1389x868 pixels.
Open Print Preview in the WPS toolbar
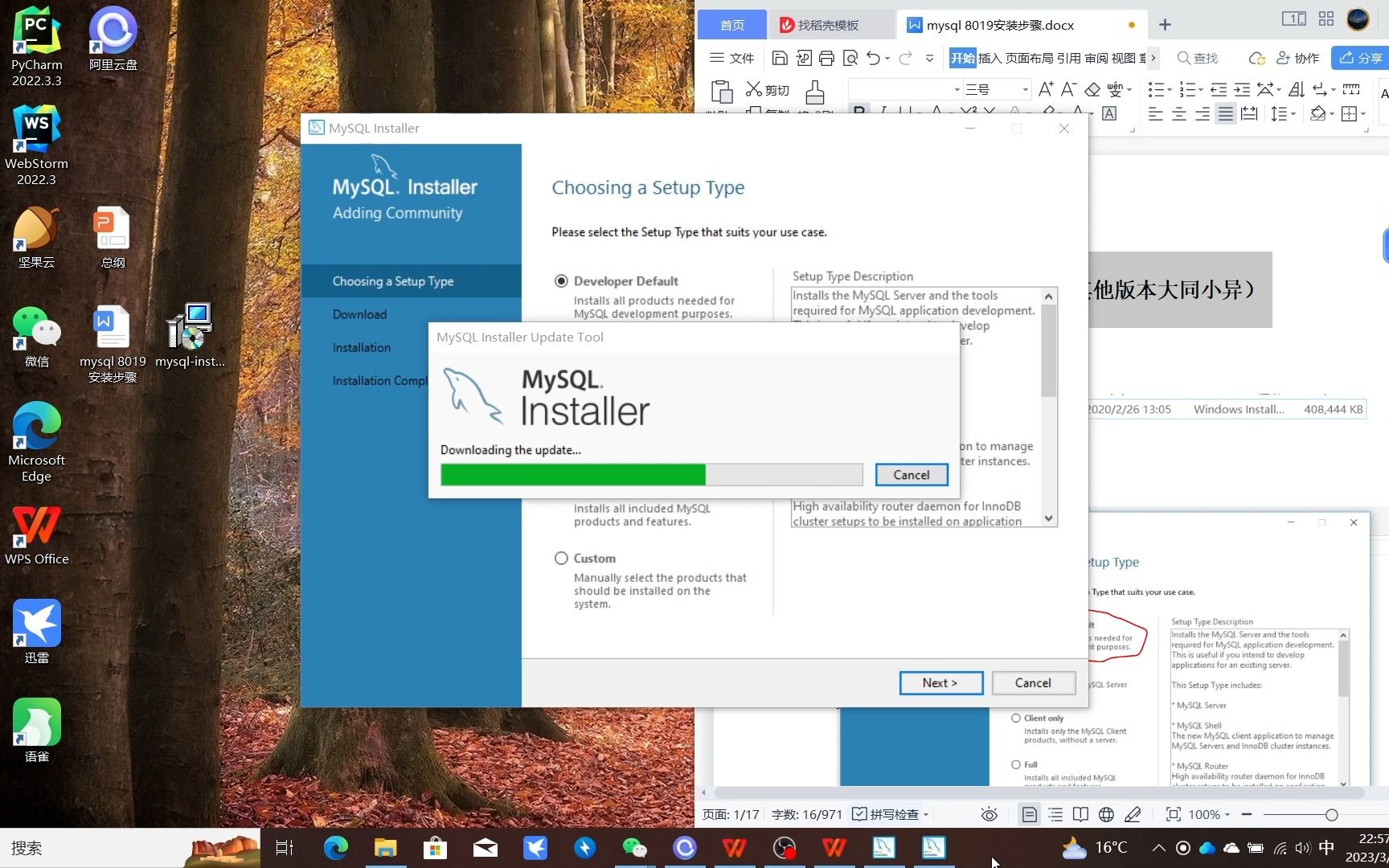tap(850, 58)
